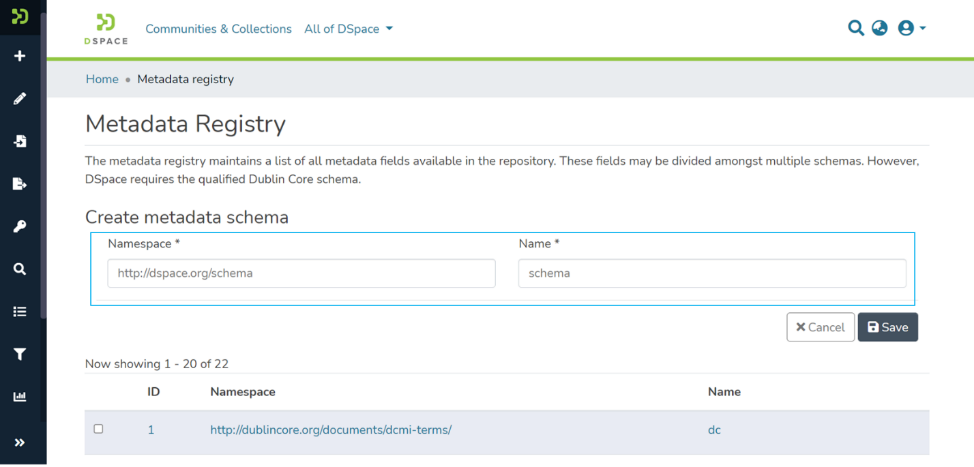Image resolution: width=974 pixels, height=467 pixels.
Task: Open the pencil Edit menu in sidebar
Action: pos(19,99)
